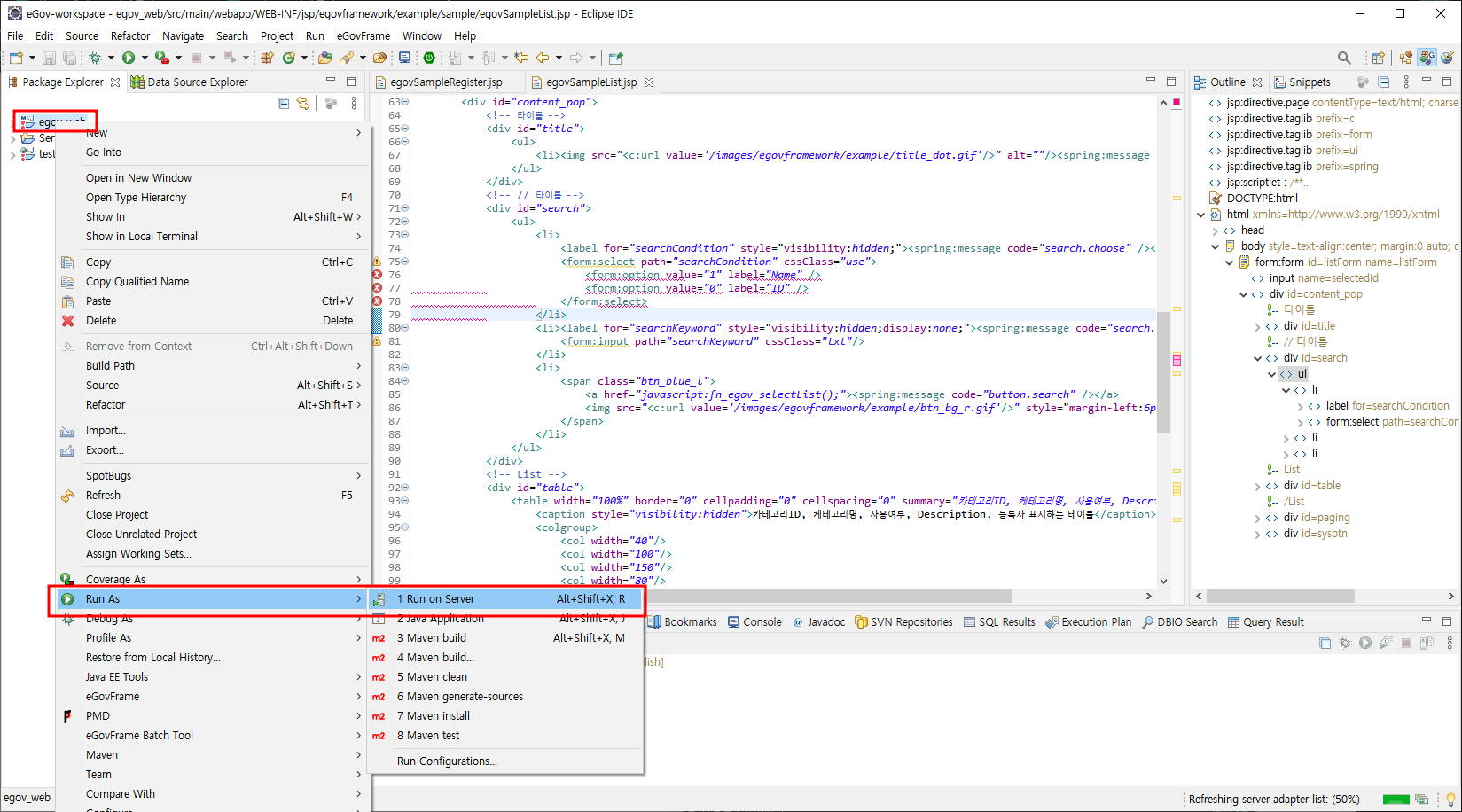Expand div id=sysbtn node in Outline
Viewport: 1462px width, 812px height.
1258,534
